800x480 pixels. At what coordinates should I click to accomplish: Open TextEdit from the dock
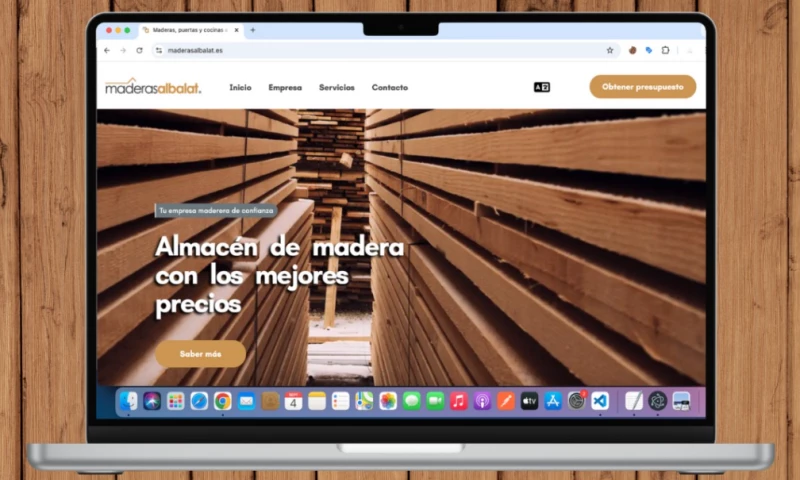634,401
